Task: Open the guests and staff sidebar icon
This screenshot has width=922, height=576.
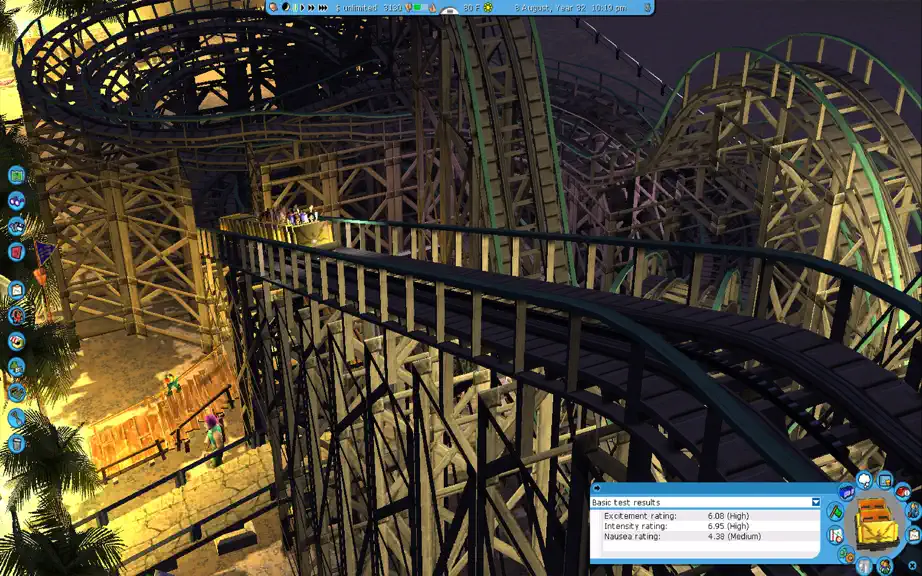Action: pos(16,316)
